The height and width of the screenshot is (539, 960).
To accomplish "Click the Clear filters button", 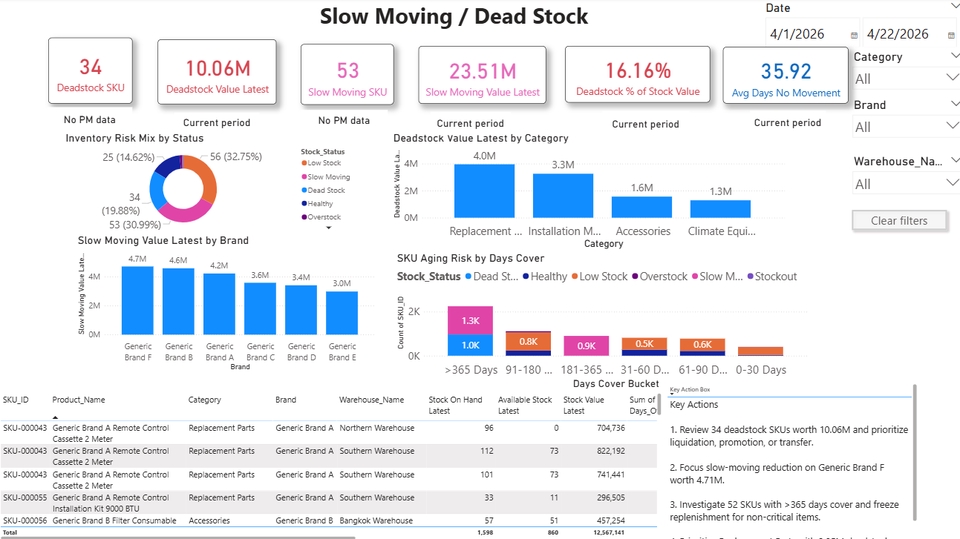I will click(x=899, y=220).
